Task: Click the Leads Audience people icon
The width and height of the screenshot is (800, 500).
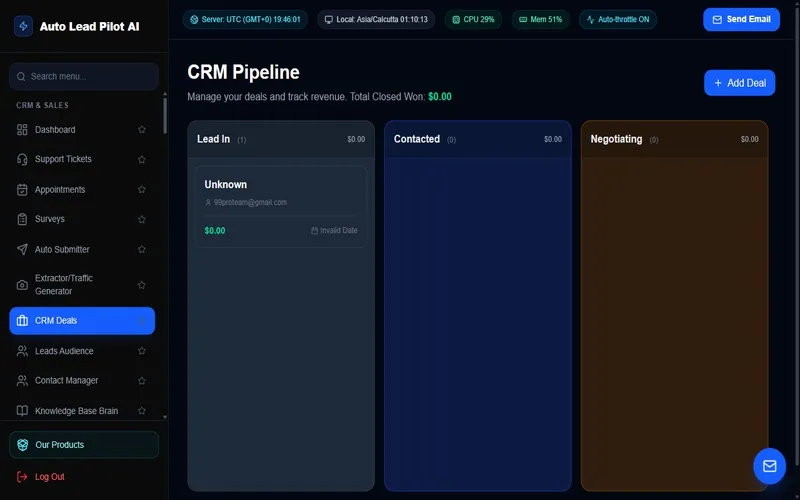Action: (x=22, y=351)
